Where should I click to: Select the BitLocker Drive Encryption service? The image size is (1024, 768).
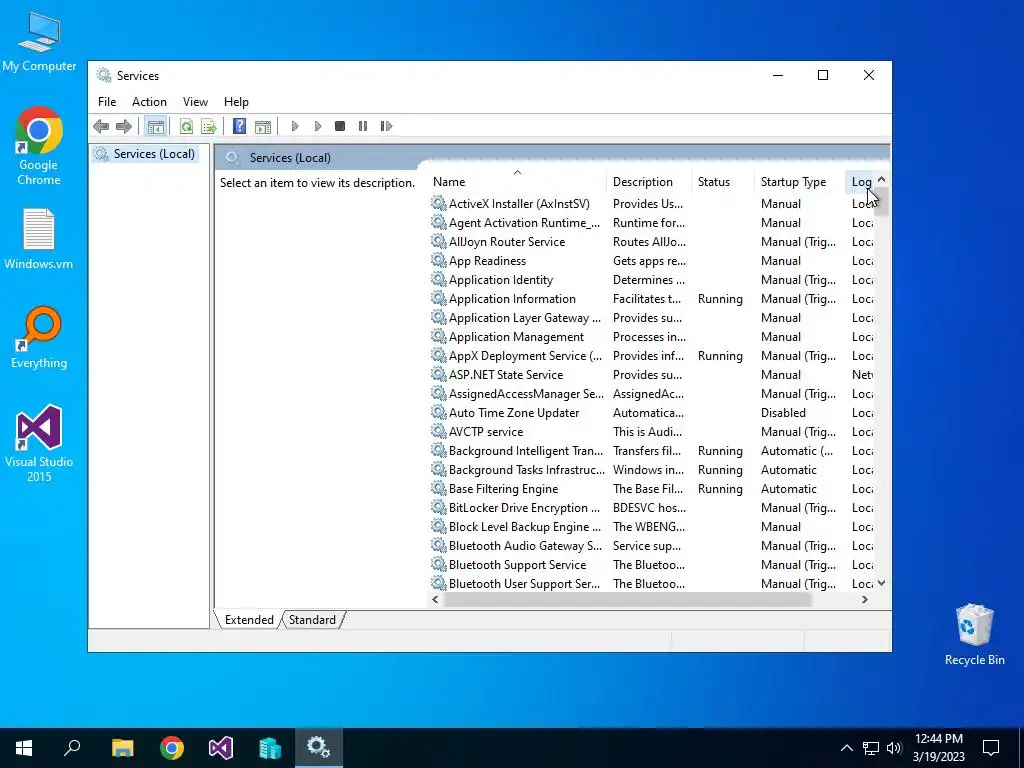point(652,507)
